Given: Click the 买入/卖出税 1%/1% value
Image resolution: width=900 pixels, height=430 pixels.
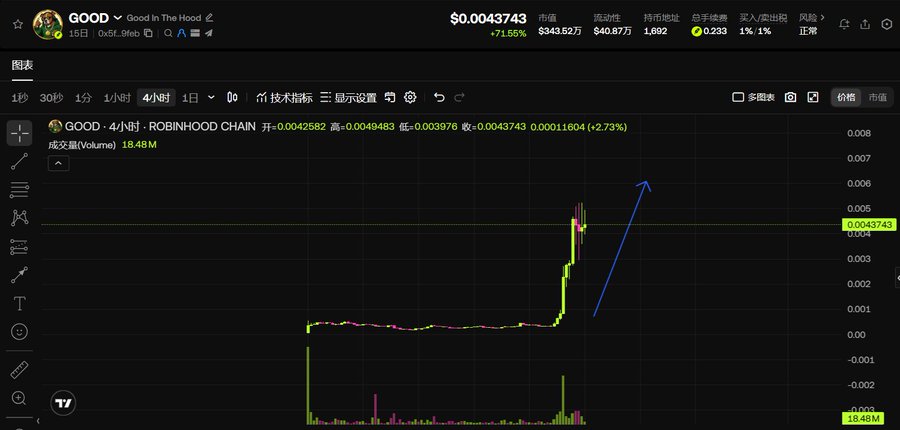Looking at the screenshot, I should coord(755,31).
